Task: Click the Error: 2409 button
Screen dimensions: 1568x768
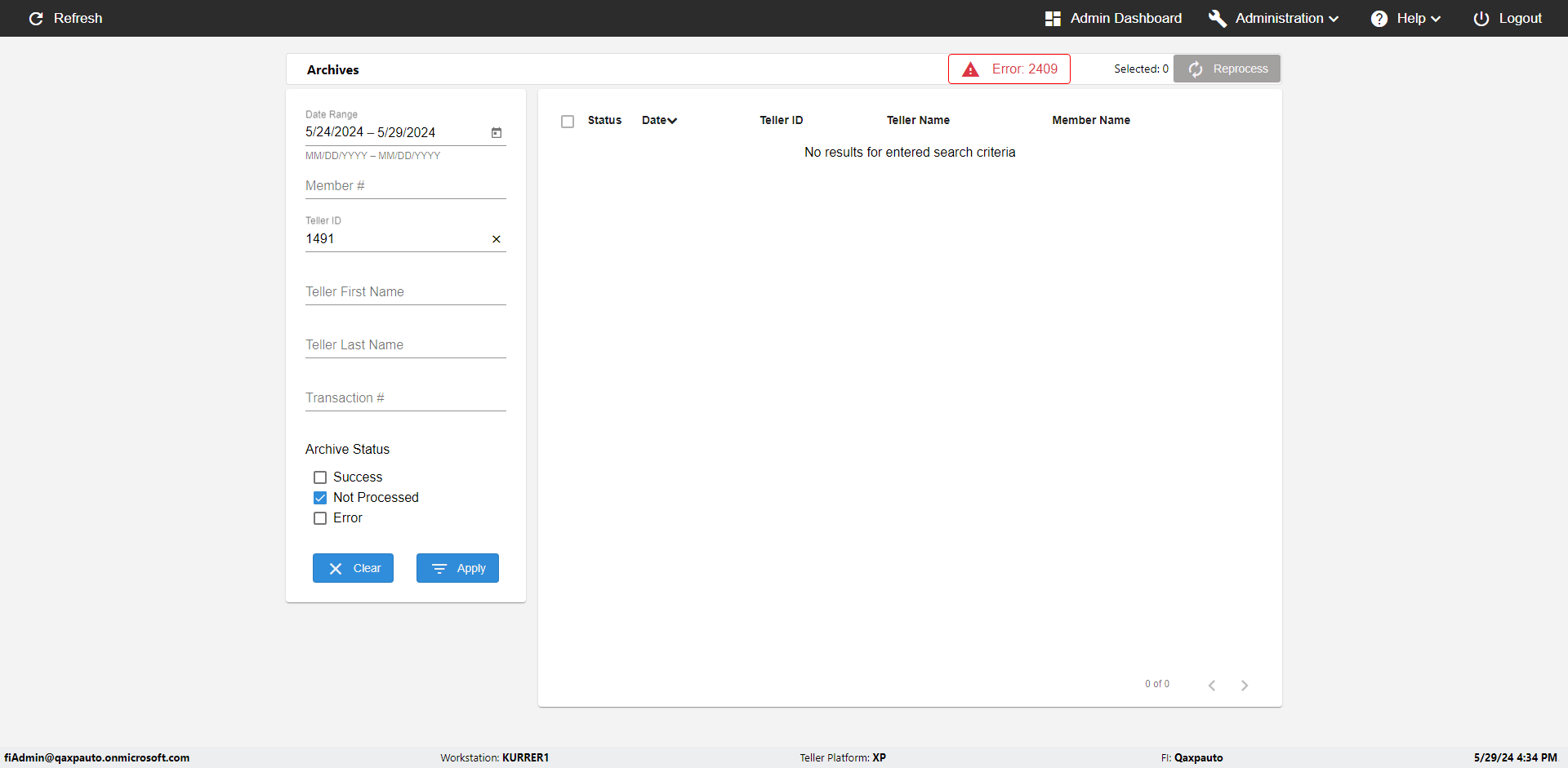Action: [x=1009, y=69]
